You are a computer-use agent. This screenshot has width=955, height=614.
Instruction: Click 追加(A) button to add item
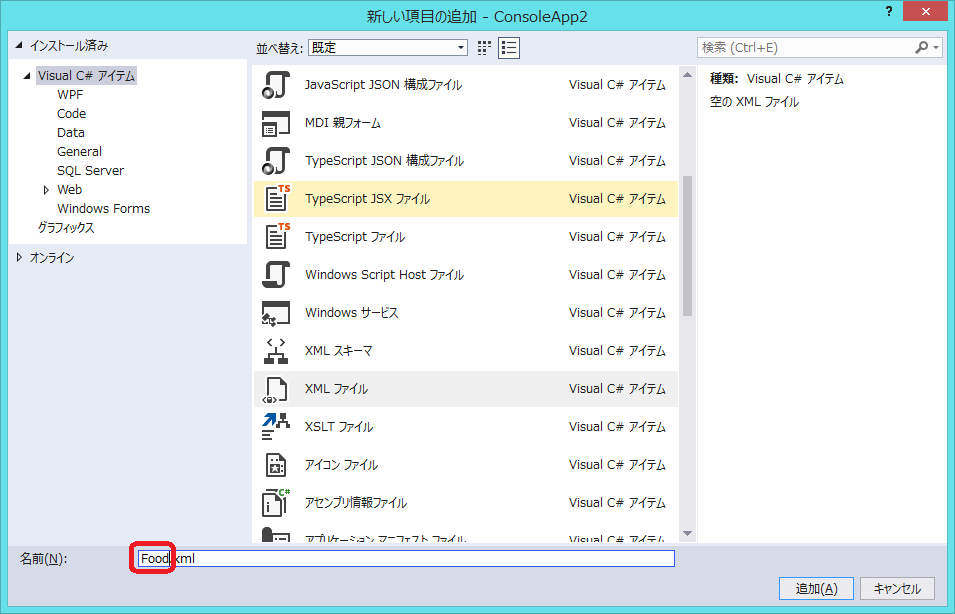(816, 588)
